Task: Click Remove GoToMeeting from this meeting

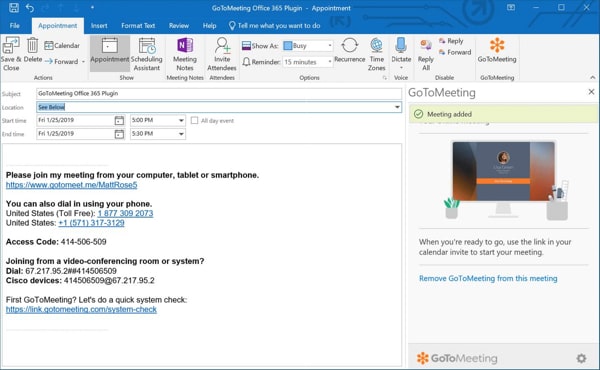Action: coord(488,279)
